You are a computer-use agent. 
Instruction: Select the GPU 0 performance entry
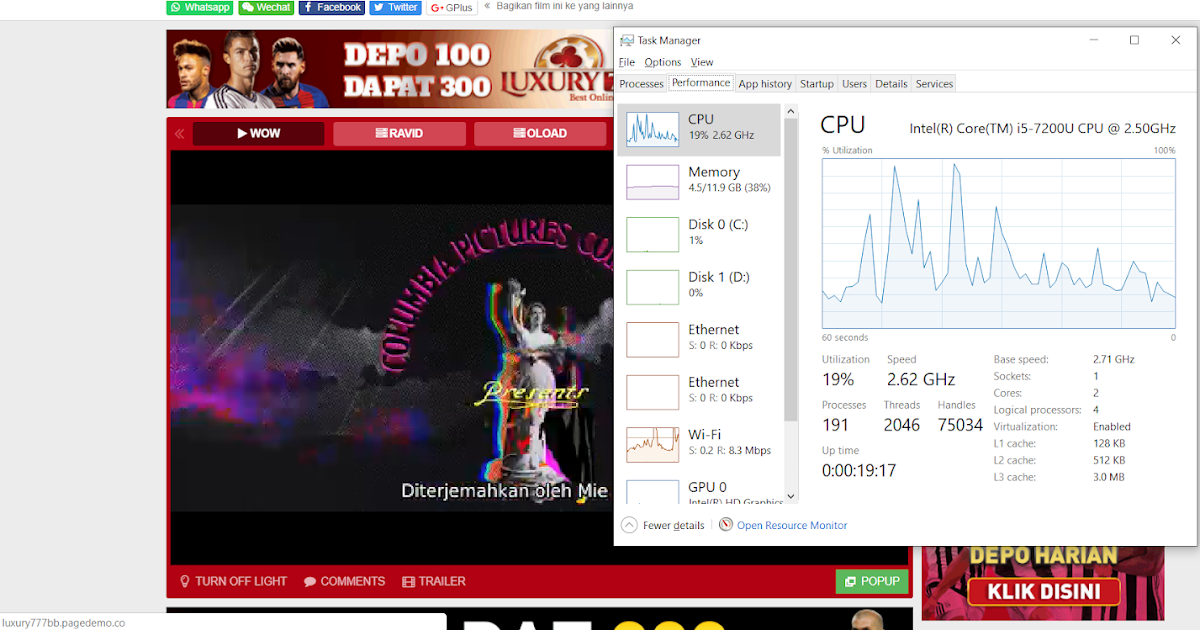(x=699, y=490)
